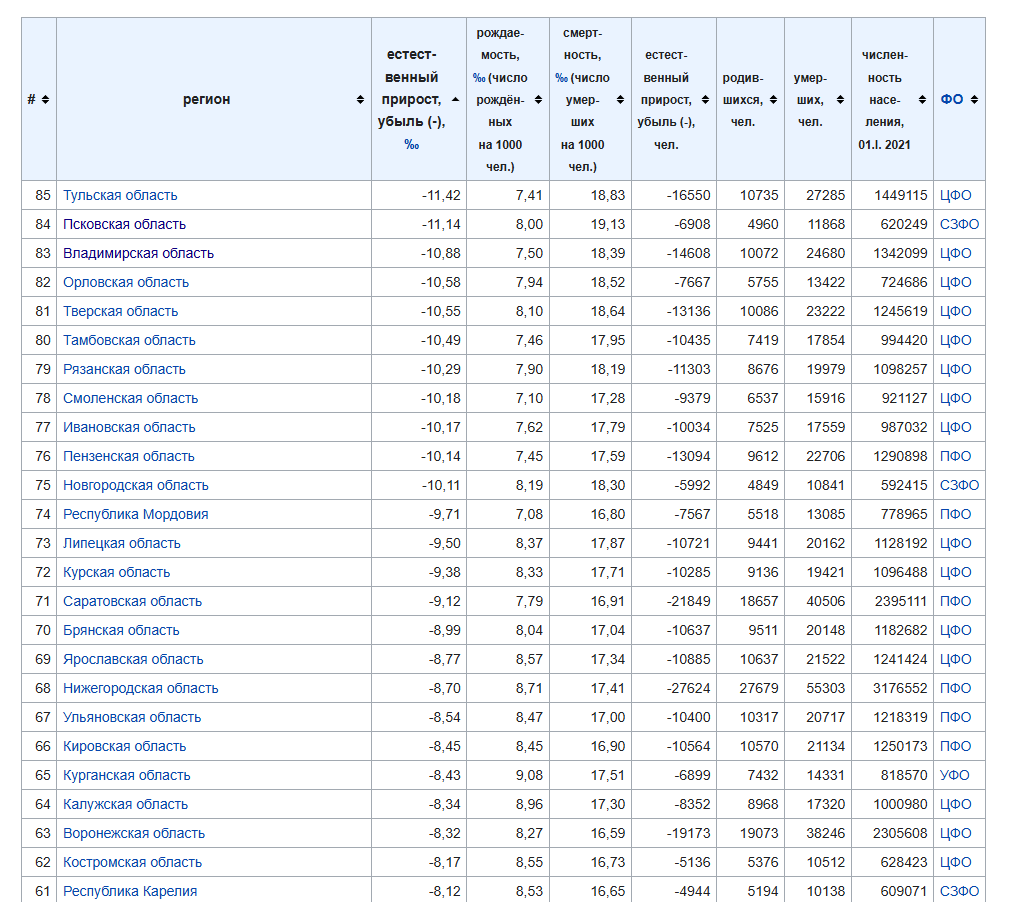The height and width of the screenshot is (902, 1019).
Task: Open Нижегородская область link
Action: [140, 688]
